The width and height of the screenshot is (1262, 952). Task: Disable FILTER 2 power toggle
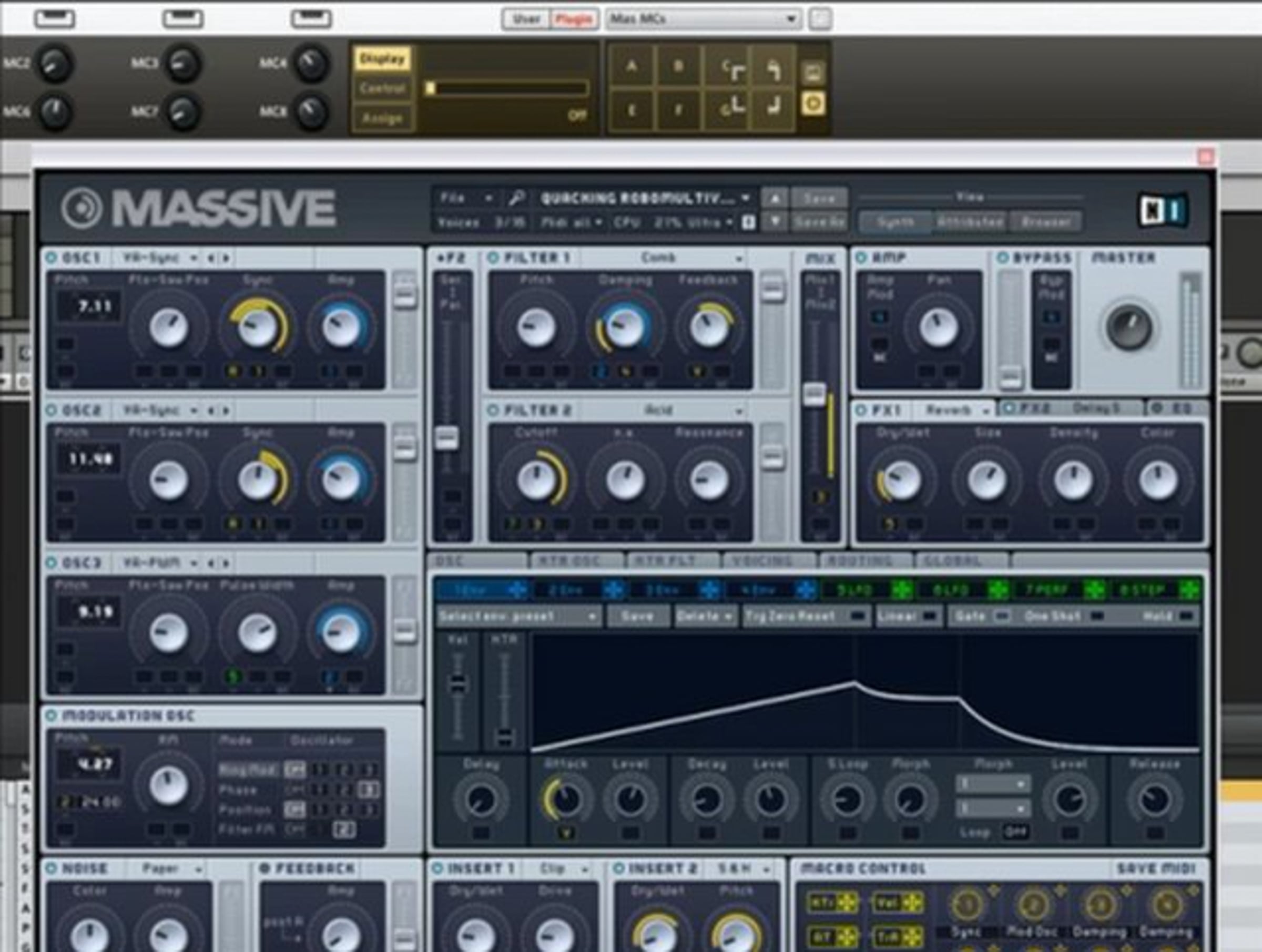click(492, 411)
